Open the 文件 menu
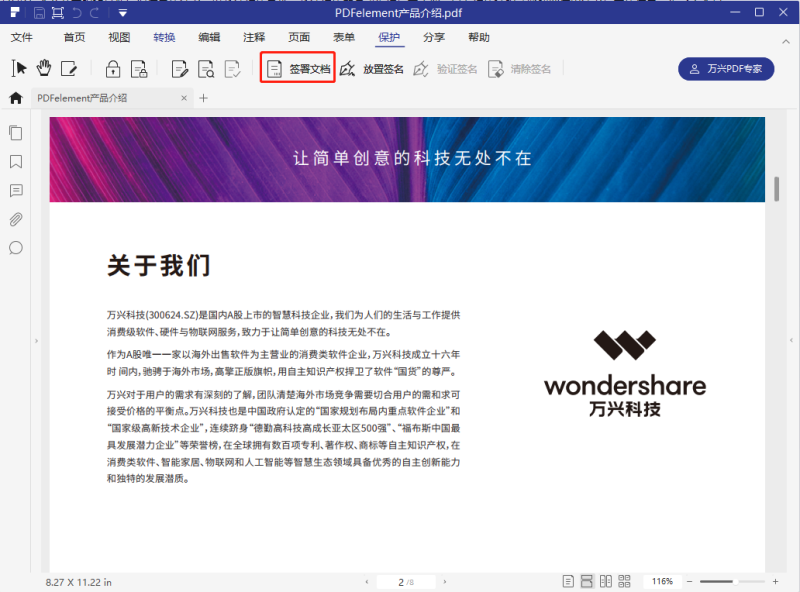This screenshot has width=800, height=592. coord(21,36)
